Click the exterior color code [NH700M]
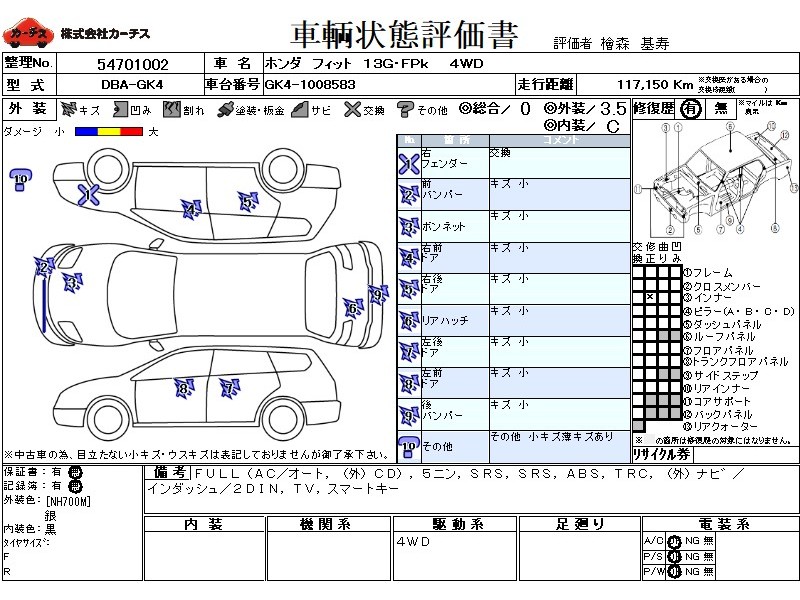This screenshot has width=800, height=600. [68, 502]
